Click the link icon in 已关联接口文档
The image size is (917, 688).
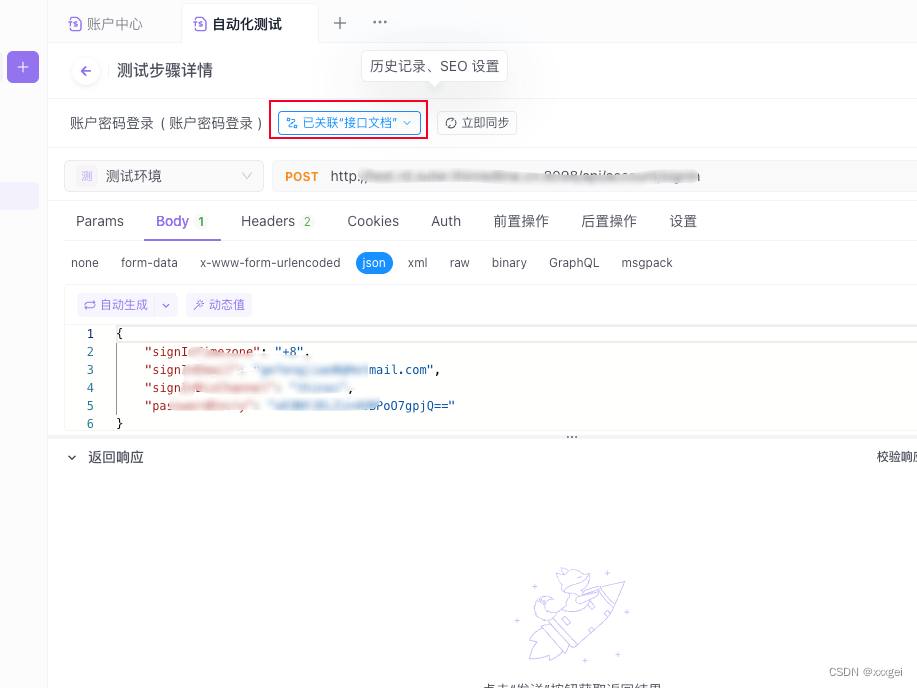pos(292,123)
